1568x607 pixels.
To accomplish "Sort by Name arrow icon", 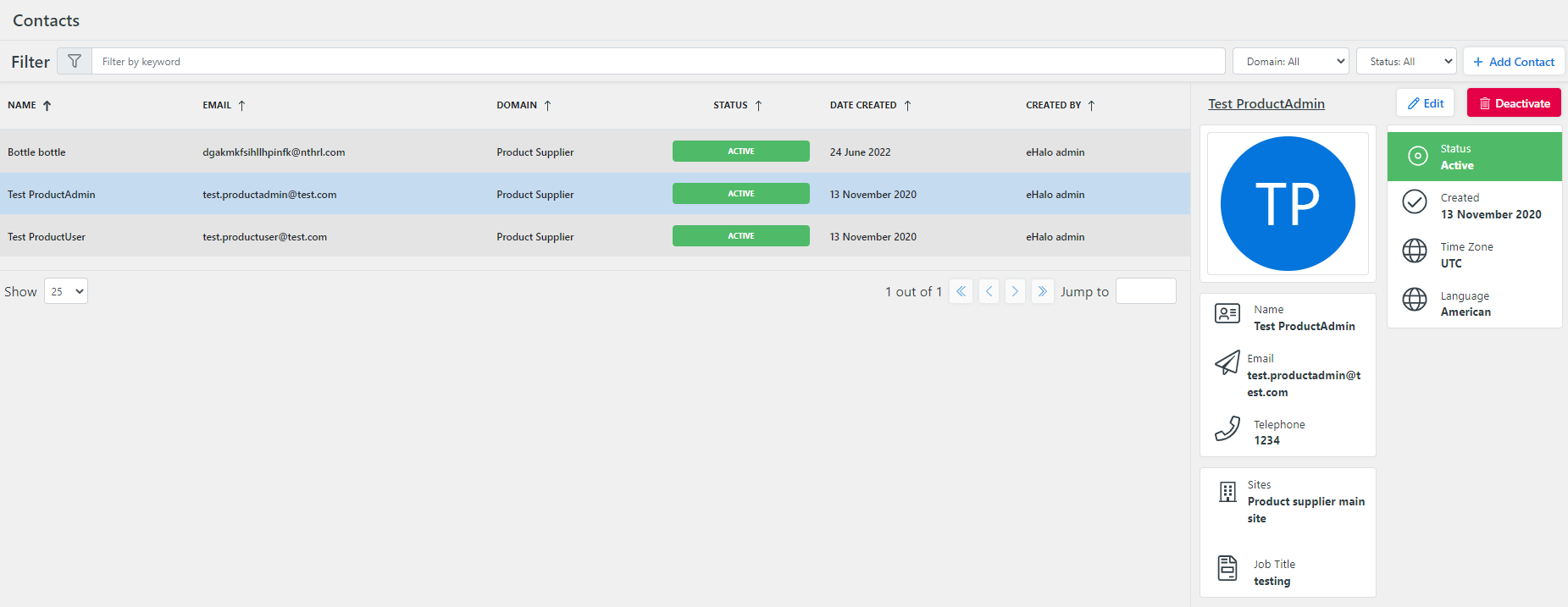I will 47,106.
